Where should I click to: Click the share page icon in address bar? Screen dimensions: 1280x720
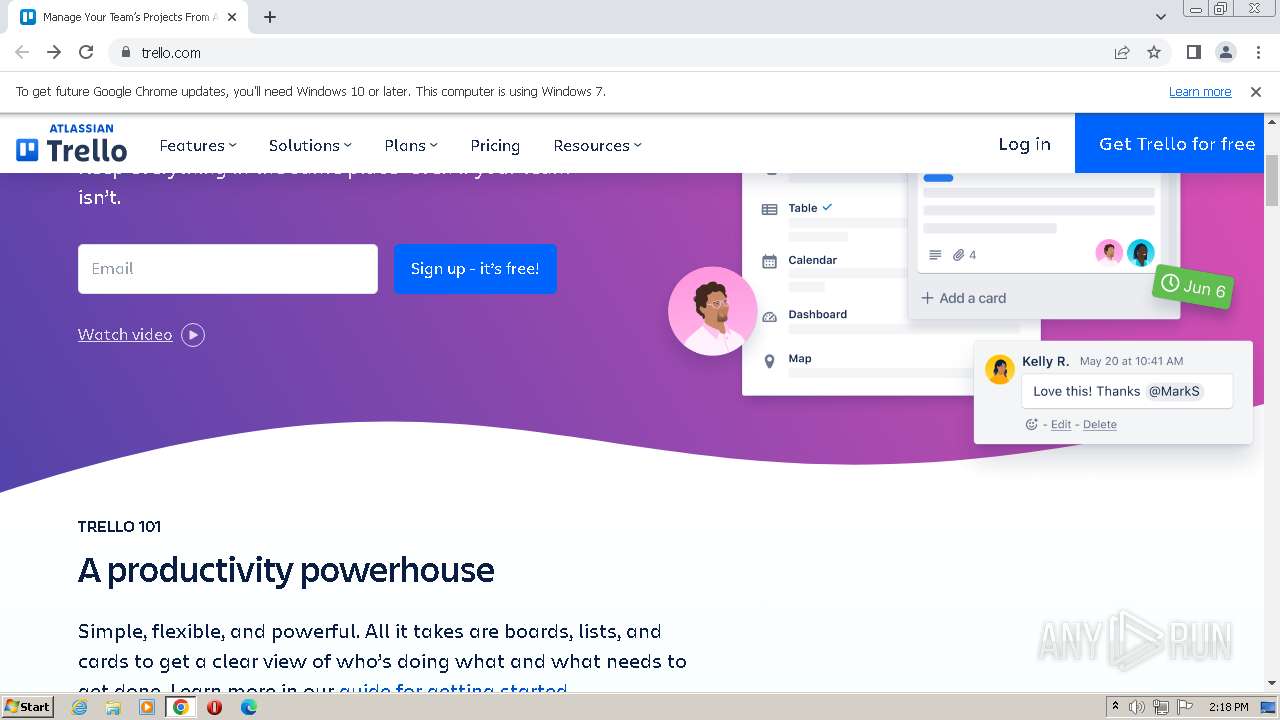tap(1122, 53)
